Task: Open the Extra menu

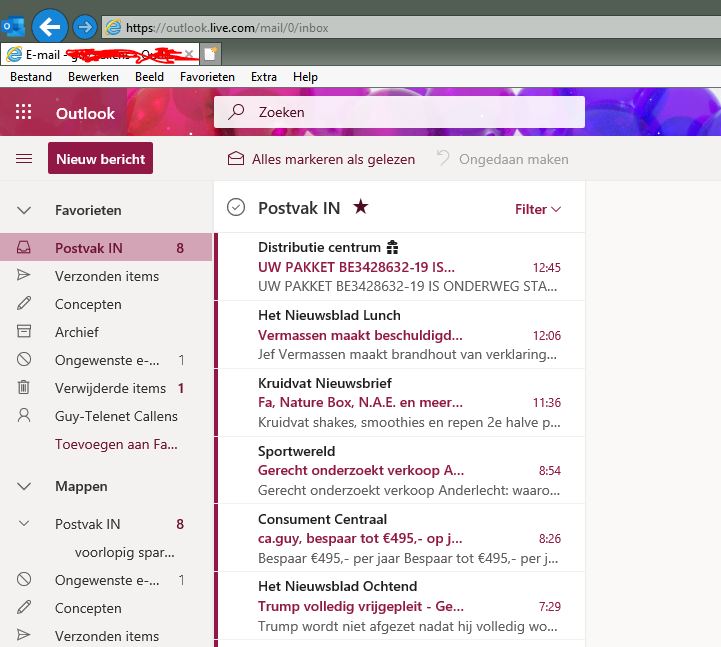Action: pyautogui.click(x=264, y=77)
